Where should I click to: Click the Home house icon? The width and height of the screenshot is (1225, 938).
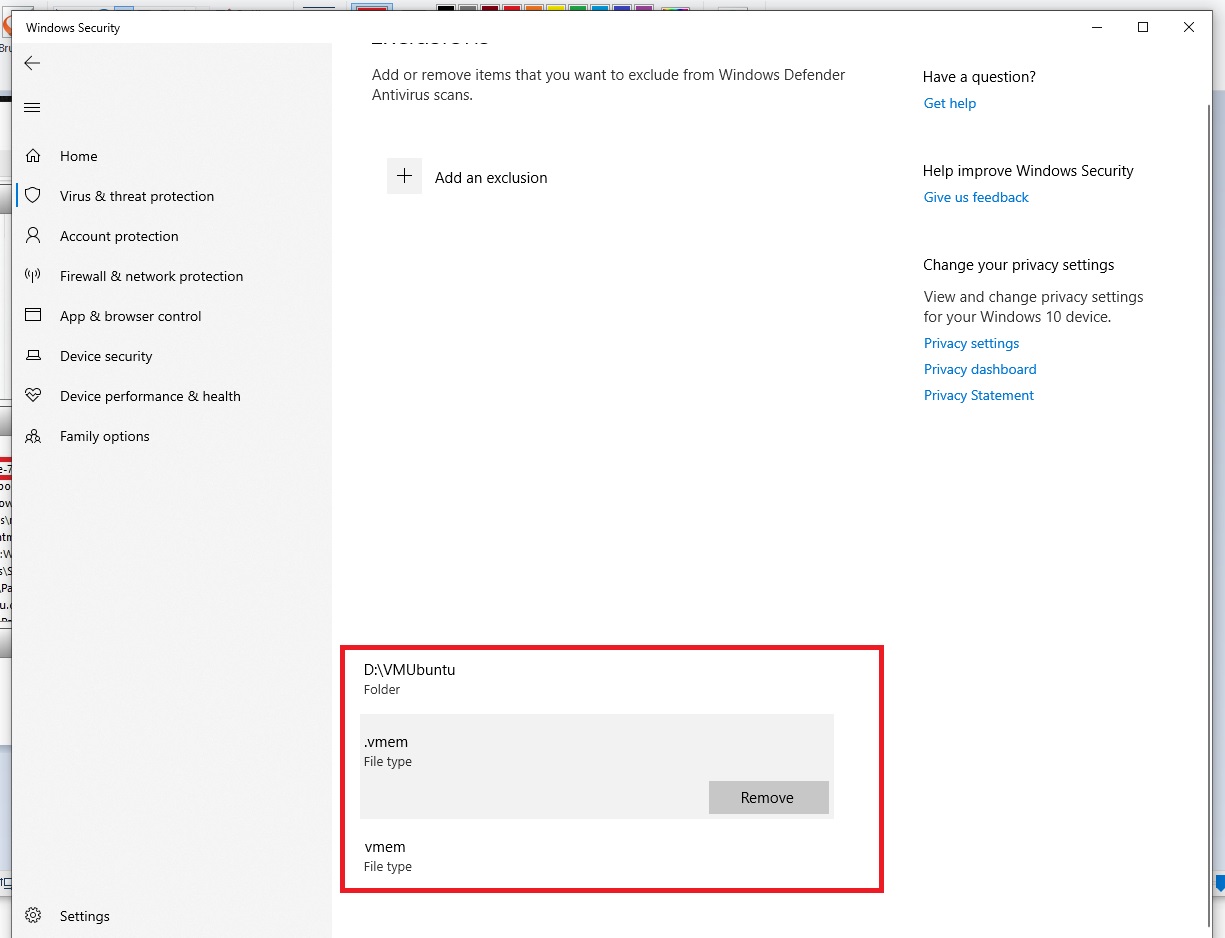[33, 156]
